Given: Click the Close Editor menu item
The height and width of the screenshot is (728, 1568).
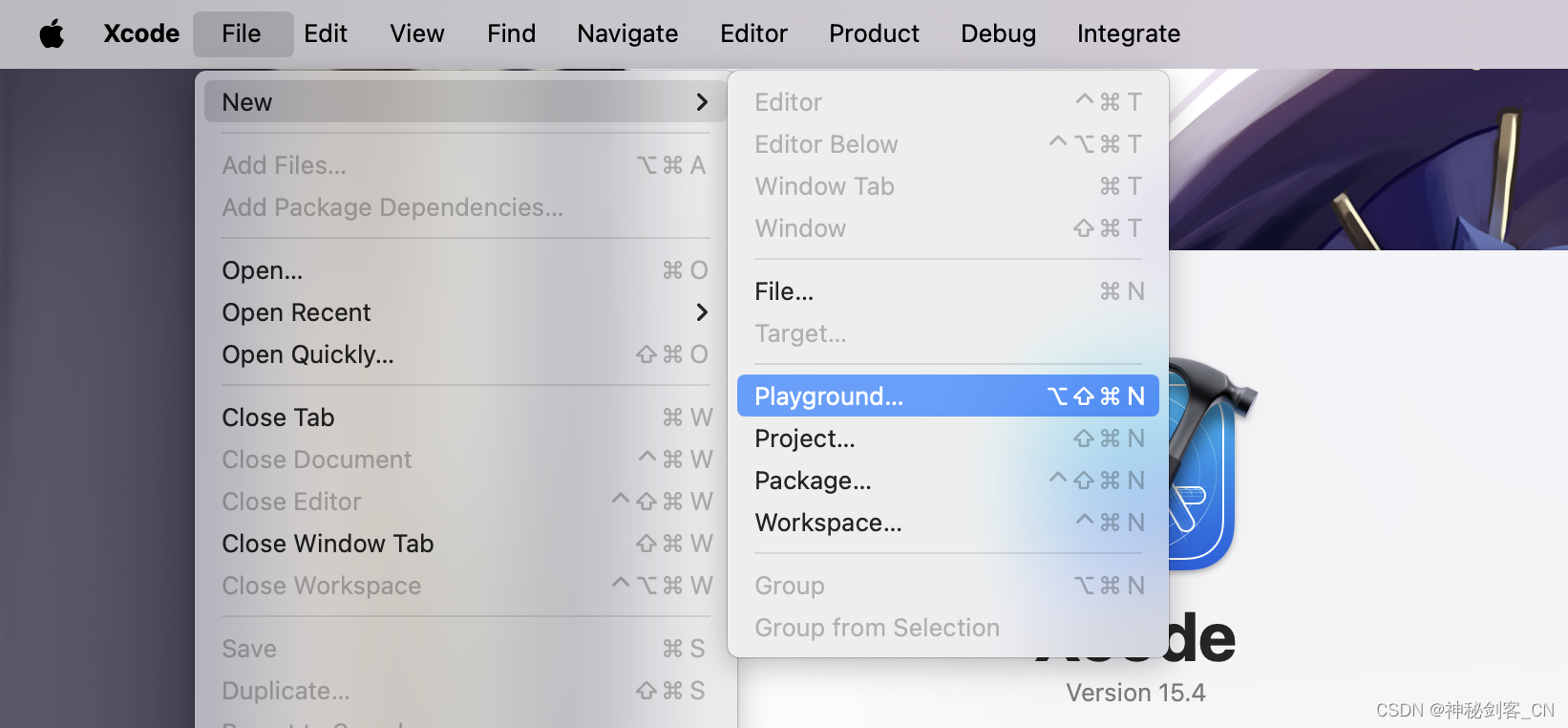Looking at the screenshot, I should click(x=466, y=502).
